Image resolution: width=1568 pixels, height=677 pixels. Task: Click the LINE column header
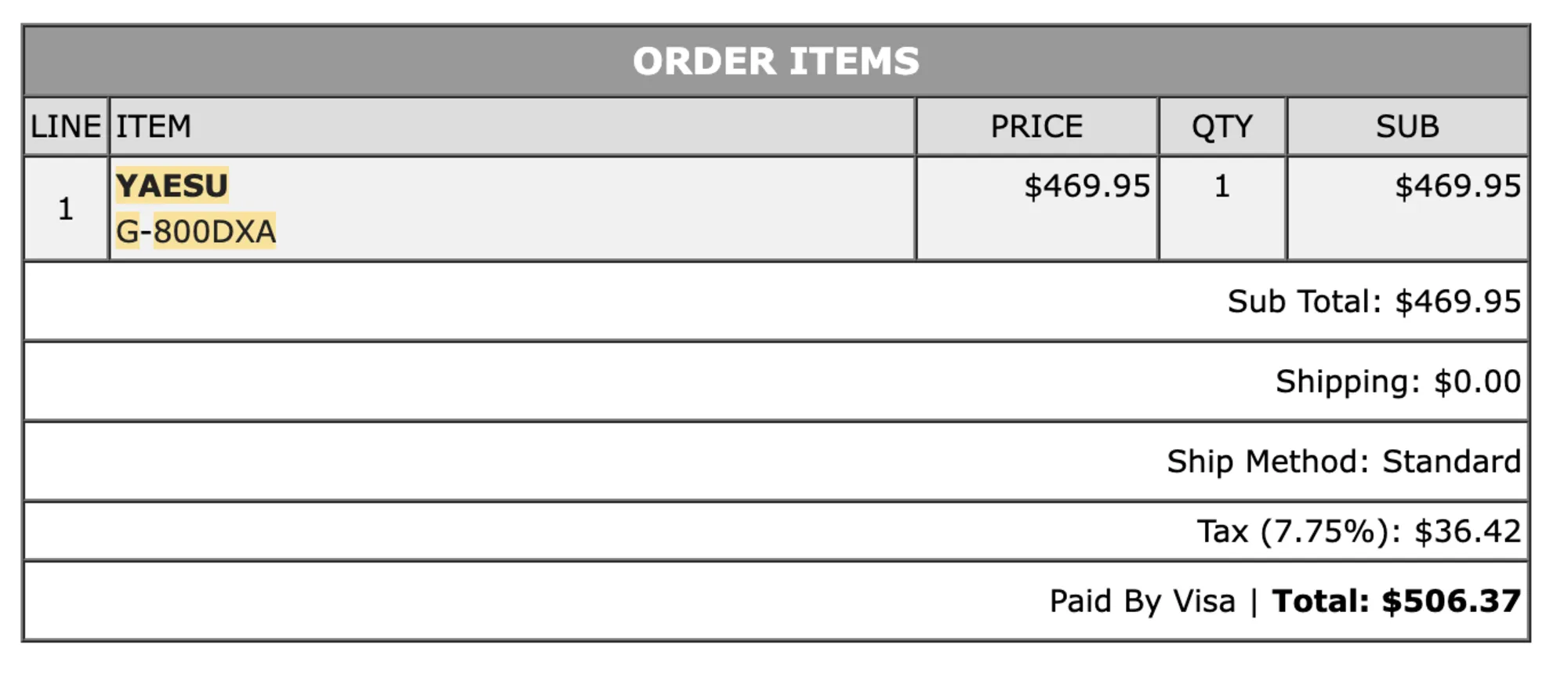coord(65,126)
